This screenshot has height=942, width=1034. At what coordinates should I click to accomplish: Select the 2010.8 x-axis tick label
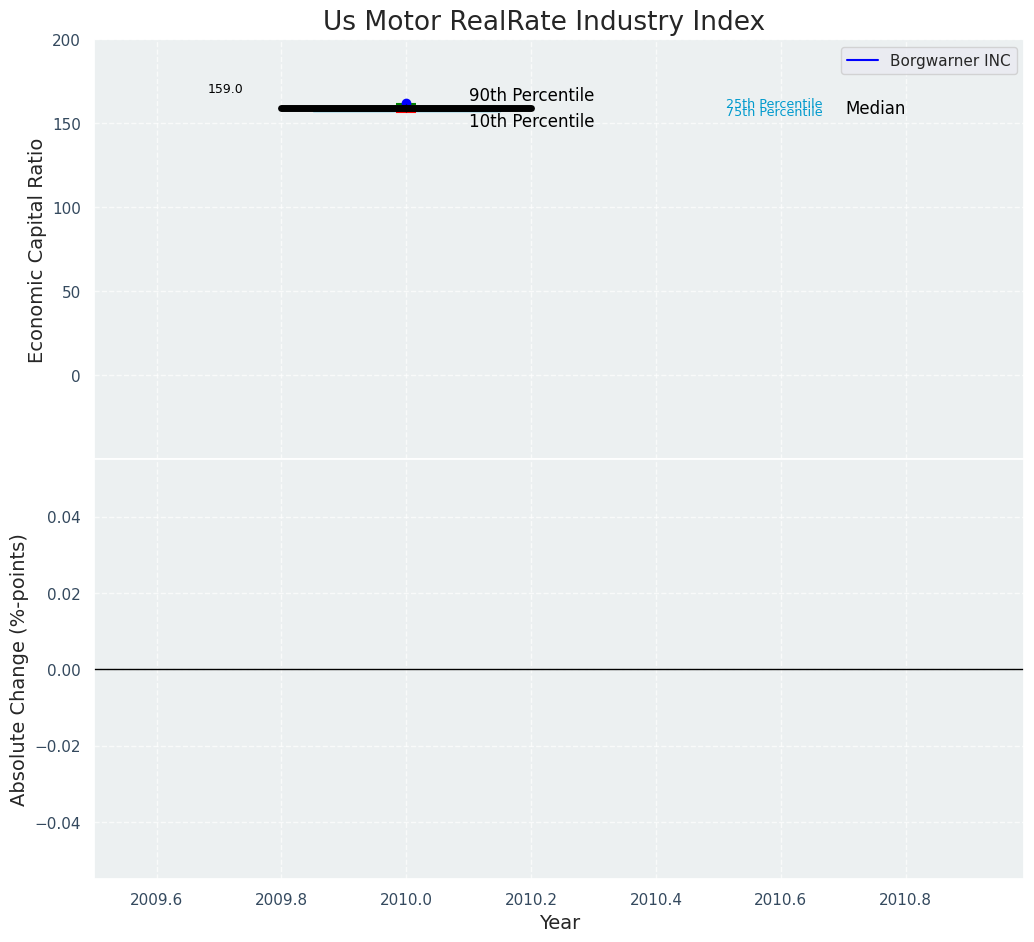[906, 899]
